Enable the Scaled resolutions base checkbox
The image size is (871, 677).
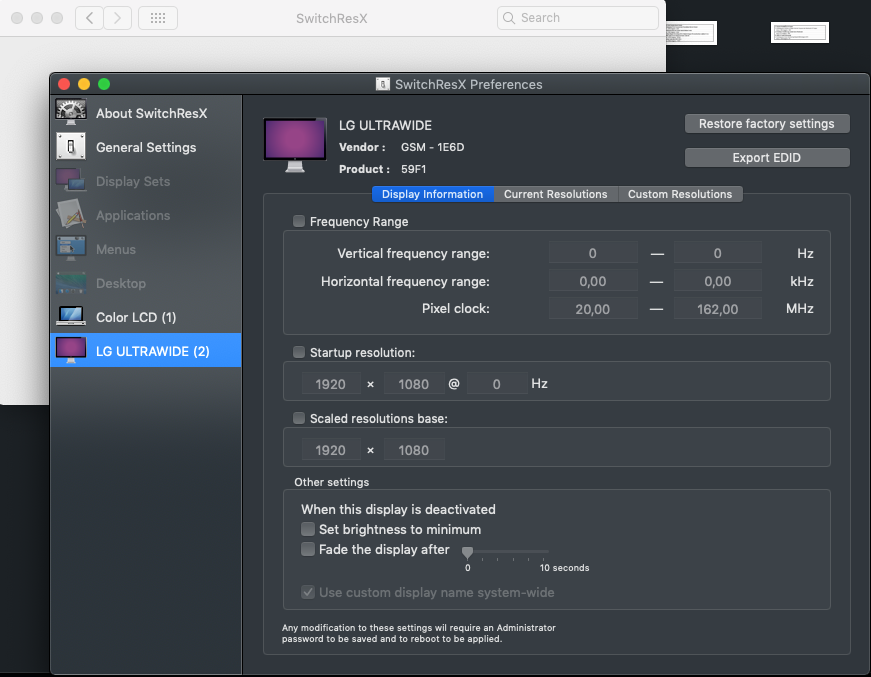299,418
